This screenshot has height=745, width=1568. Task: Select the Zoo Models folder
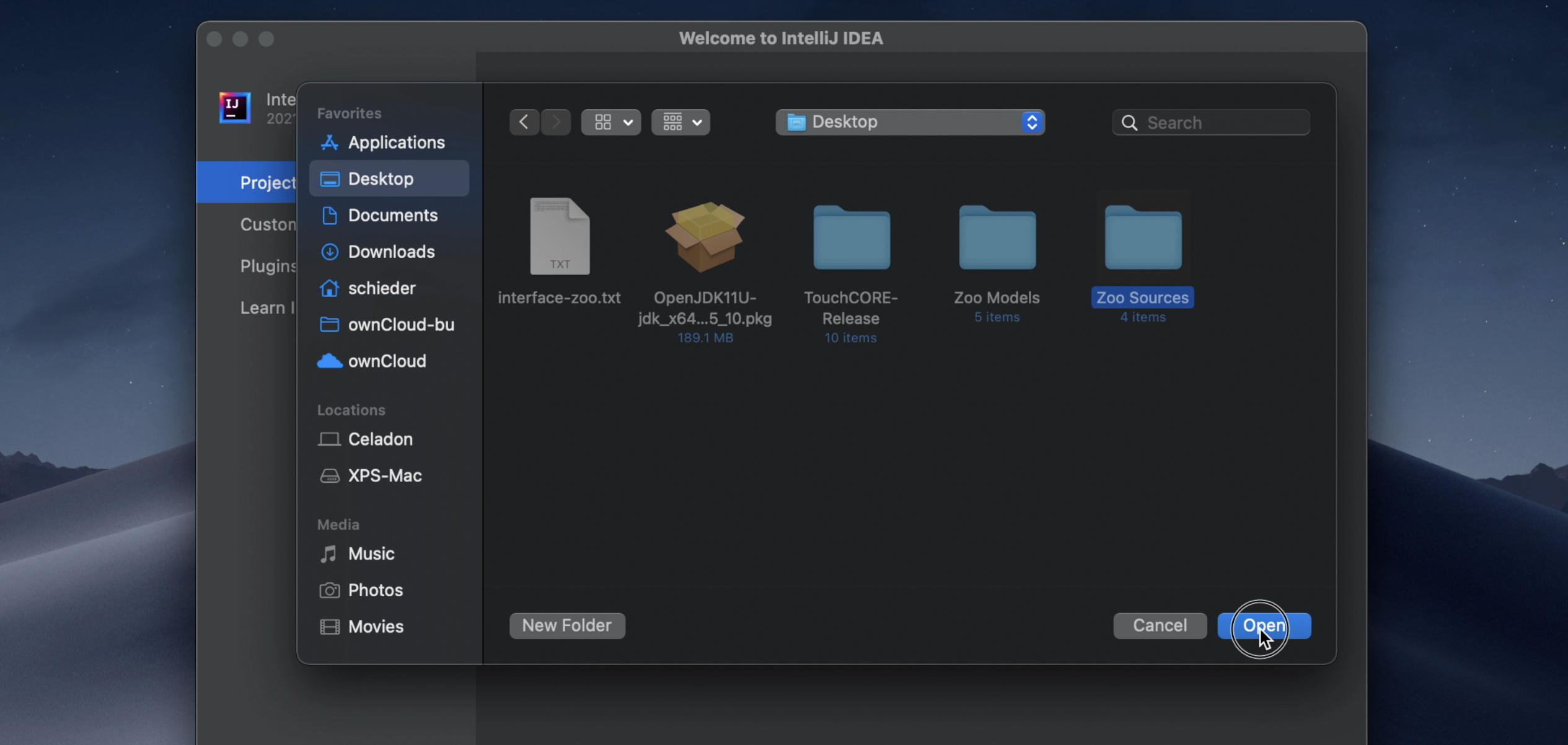tap(997, 239)
